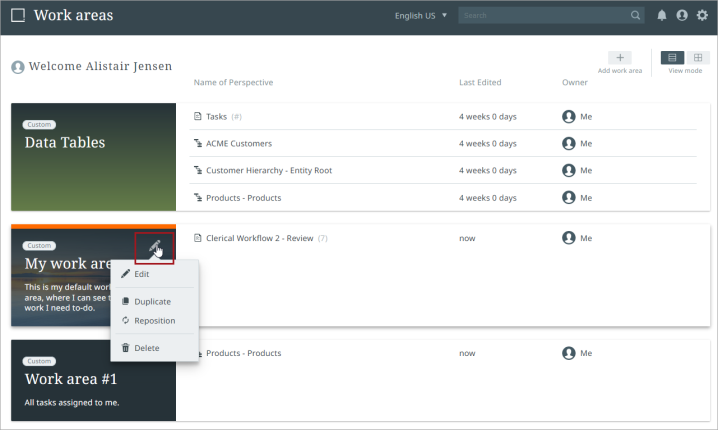Select the Data Tables work area tile
This screenshot has width=718, height=430.
(x=93, y=157)
